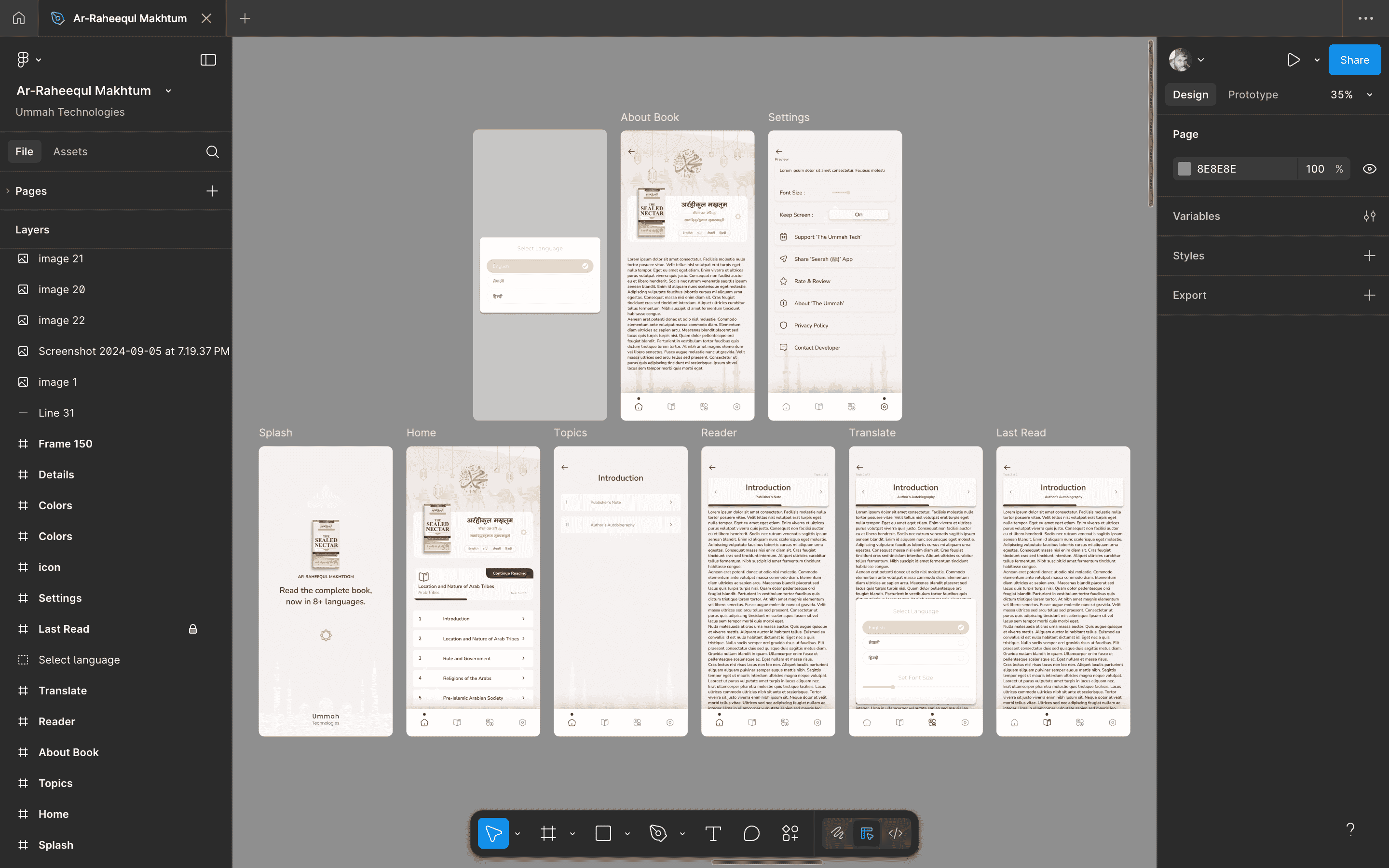The image size is (1389, 868).
Task: Open the Ar-Raheequl Makhtum file name menu
Action: tap(168, 90)
